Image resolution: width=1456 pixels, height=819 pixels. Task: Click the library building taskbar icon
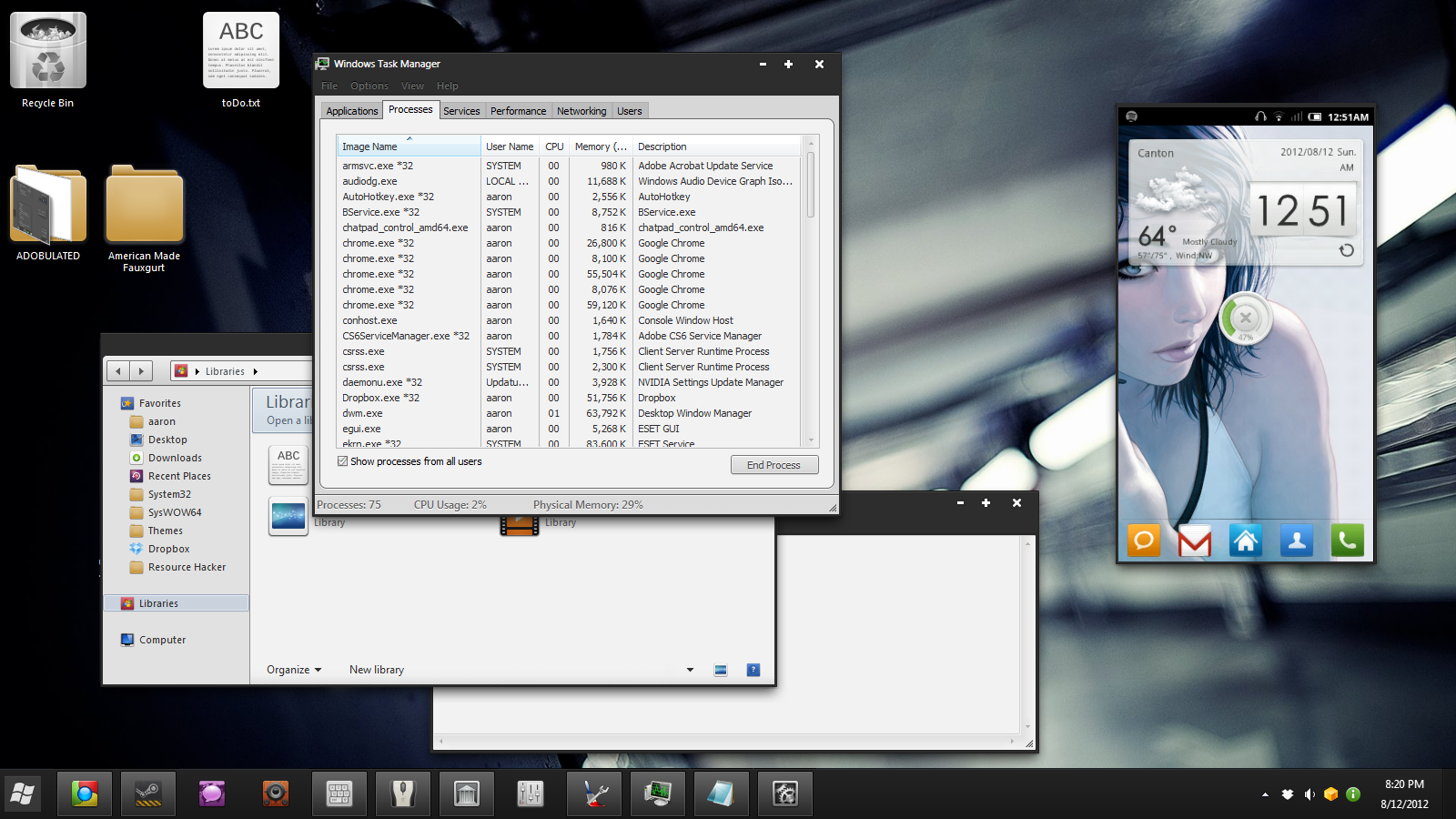[x=467, y=794]
